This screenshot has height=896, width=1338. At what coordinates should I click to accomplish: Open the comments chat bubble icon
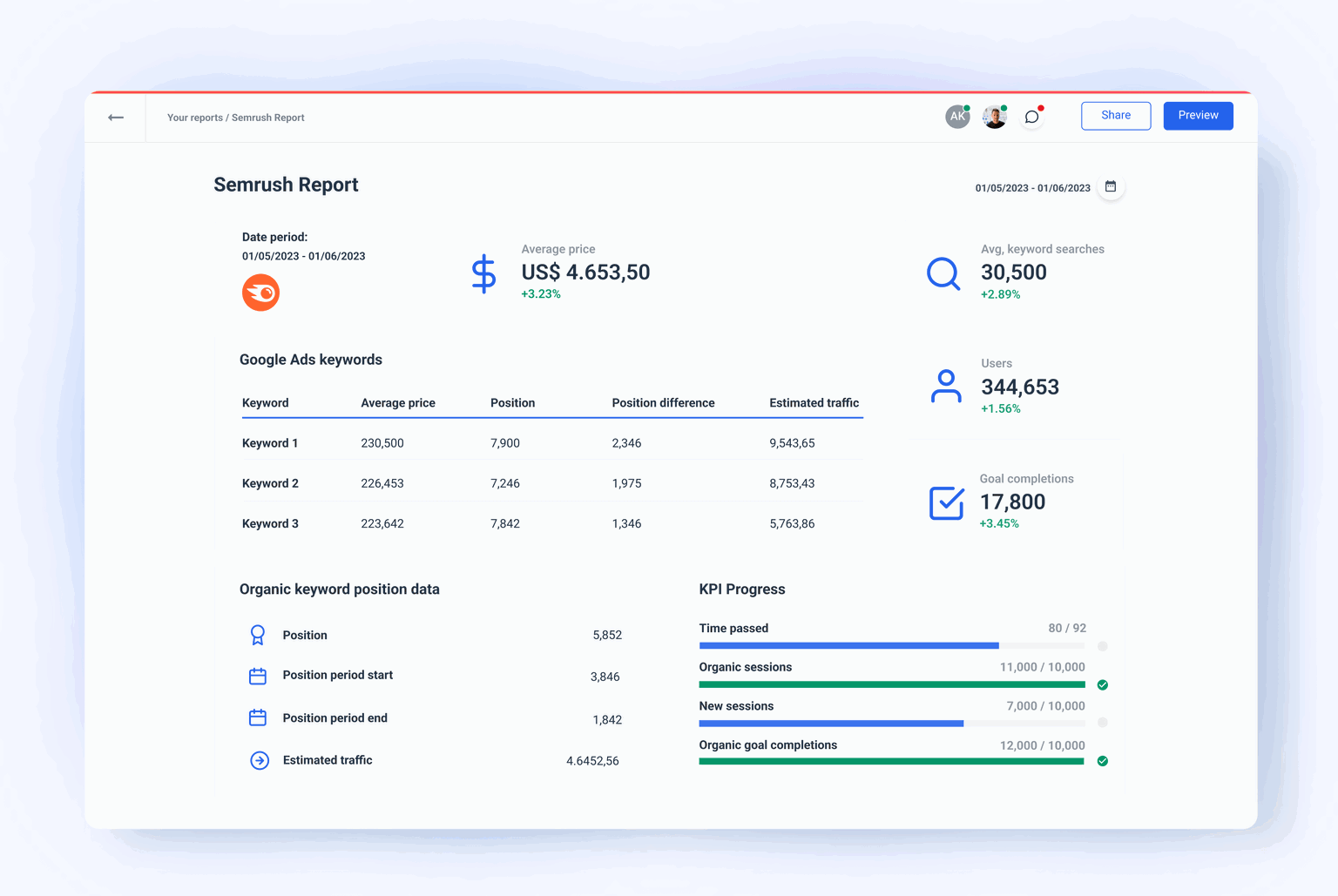[1032, 116]
